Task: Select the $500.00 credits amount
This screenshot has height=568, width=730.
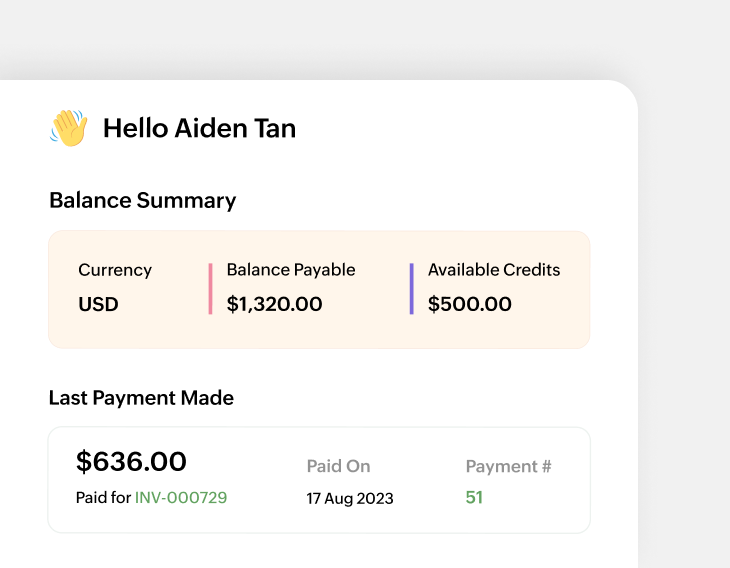Action: [x=469, y=304]
